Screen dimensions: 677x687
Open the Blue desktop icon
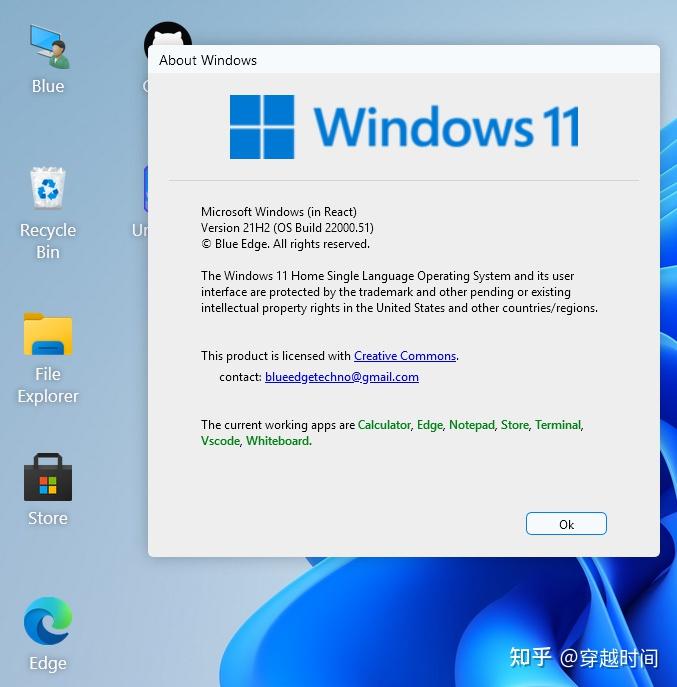point(48,58)
